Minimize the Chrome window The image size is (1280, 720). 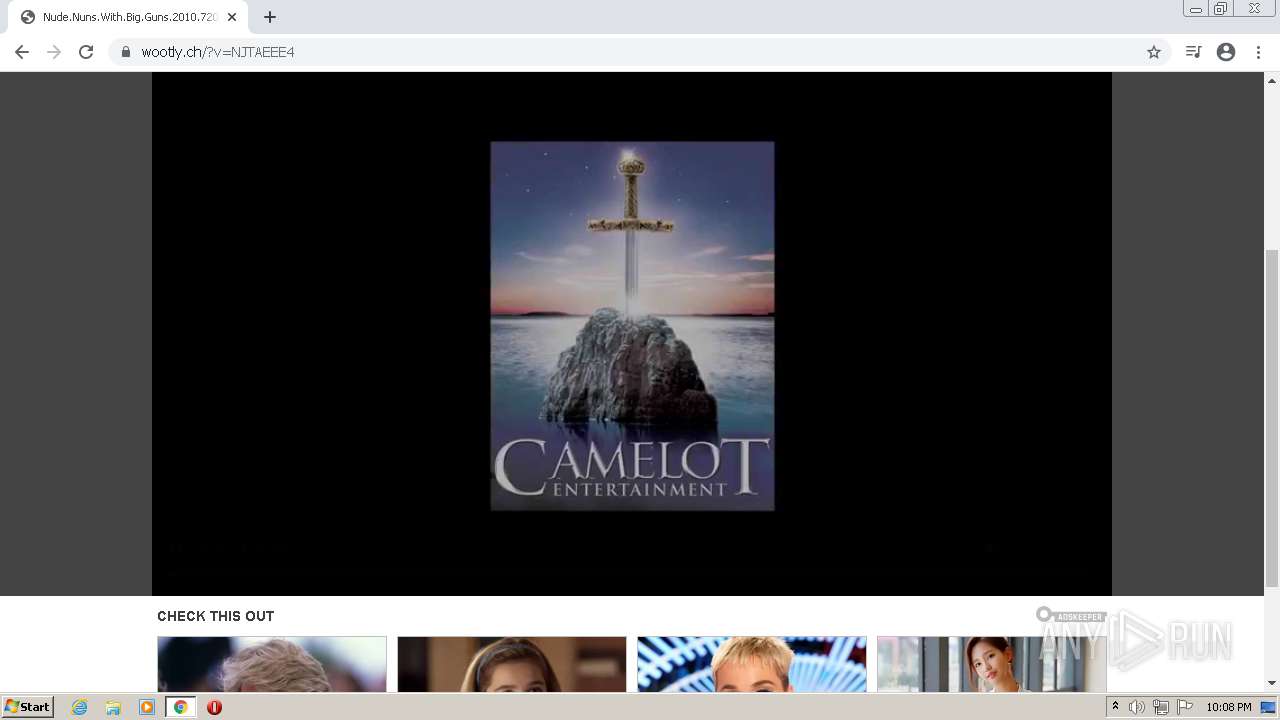coord(1195,9)
